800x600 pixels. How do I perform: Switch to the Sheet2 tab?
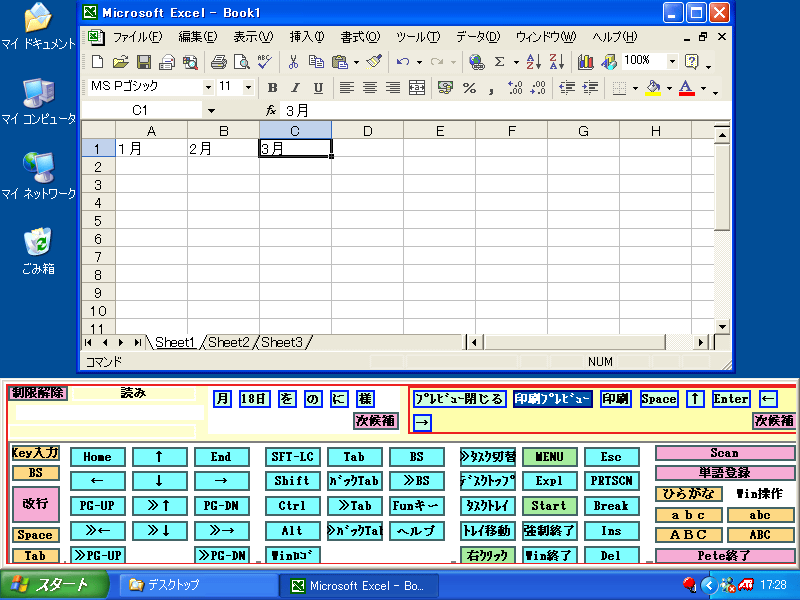tap(229, 342)
